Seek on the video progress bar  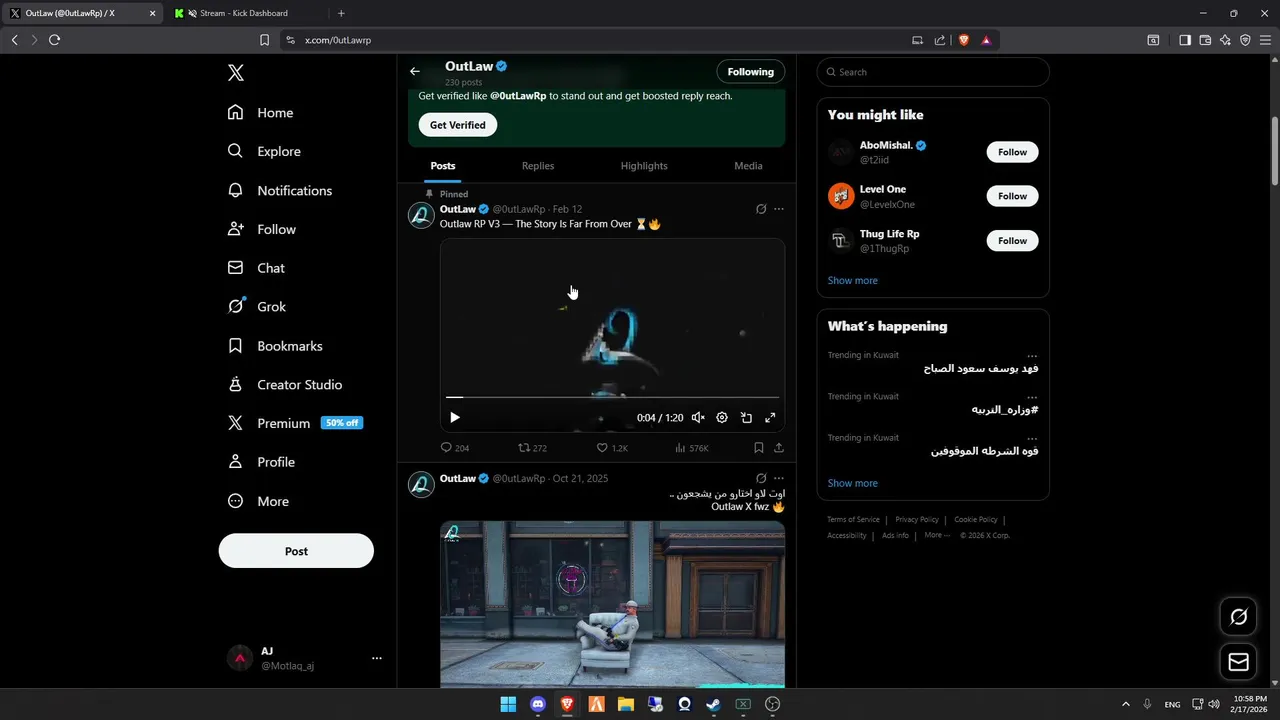coord(612,397)
